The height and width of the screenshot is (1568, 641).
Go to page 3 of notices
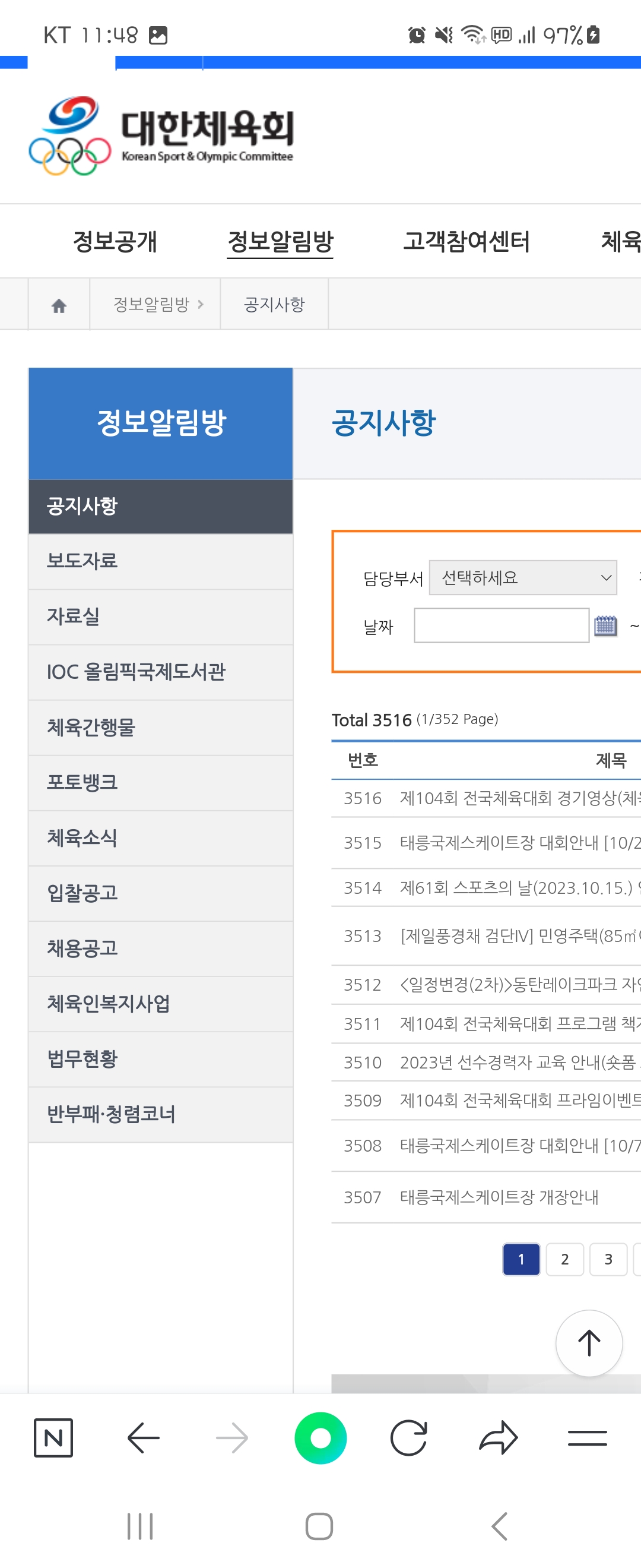click(x=608, y=1259)
